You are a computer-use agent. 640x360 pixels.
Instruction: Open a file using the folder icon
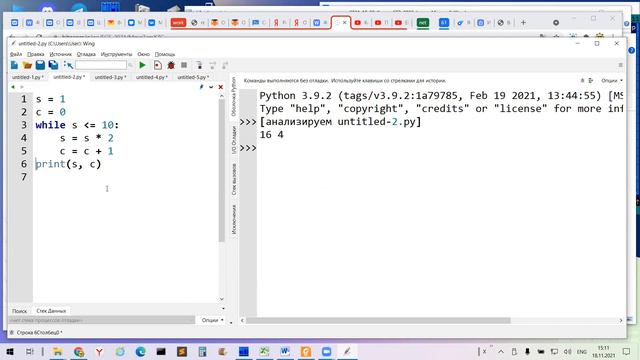(x=27, y=65)
